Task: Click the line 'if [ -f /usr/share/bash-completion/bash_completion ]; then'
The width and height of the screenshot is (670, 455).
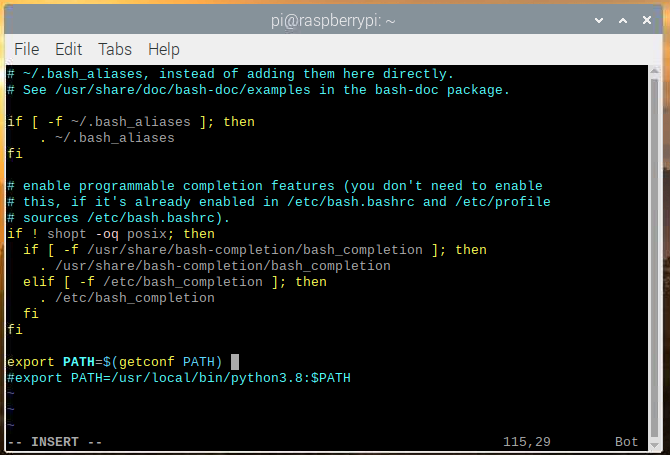Action: (x=255, y=250)
